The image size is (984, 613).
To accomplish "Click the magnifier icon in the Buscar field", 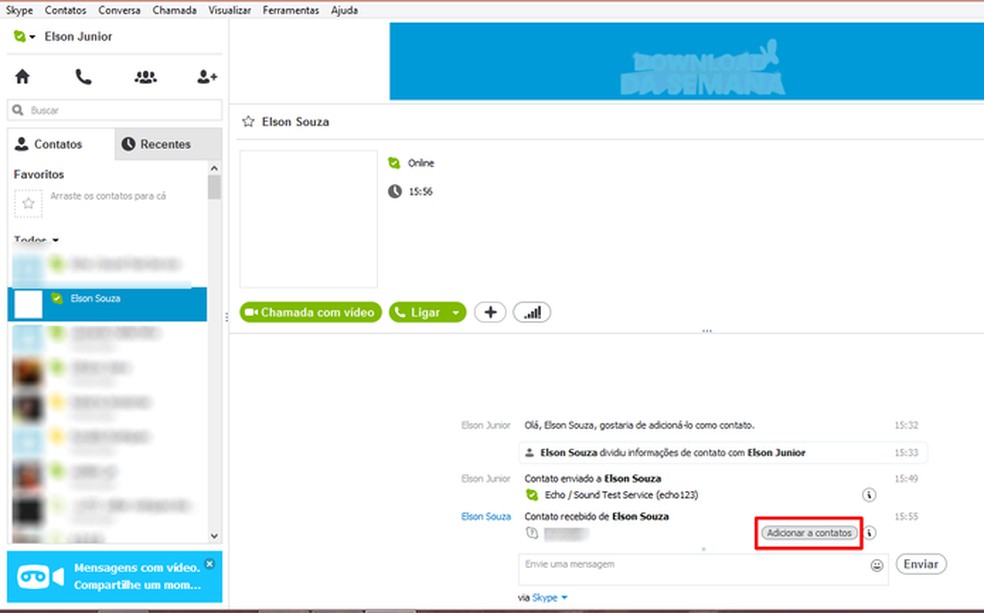I will [x=18, y=110].
